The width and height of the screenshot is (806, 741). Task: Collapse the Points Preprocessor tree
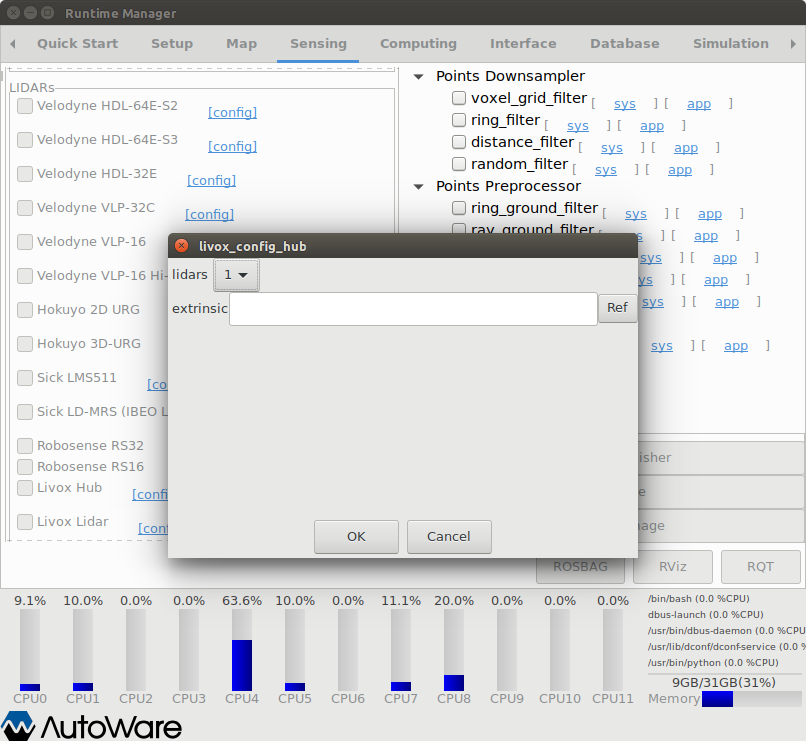[x=419, y=187]
